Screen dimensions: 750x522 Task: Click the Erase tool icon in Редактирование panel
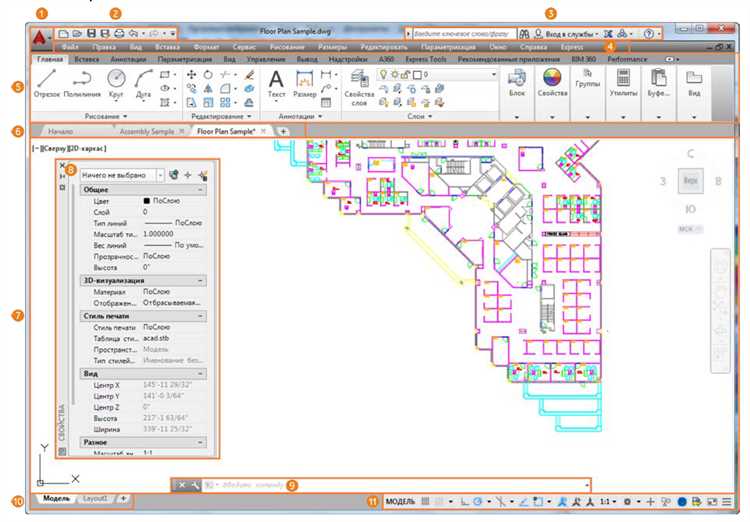(x=249, y=75)
